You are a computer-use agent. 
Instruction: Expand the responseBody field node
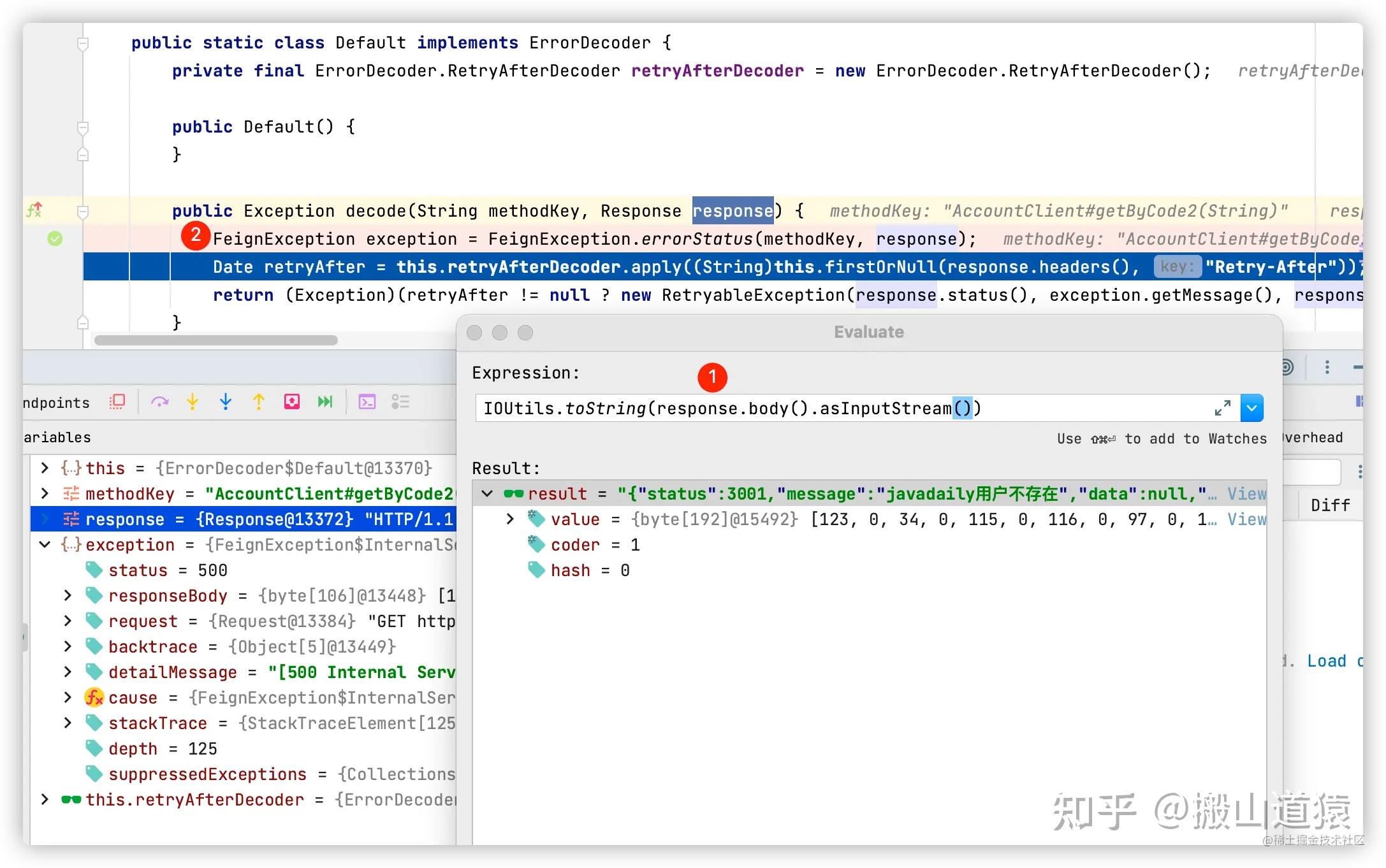(x=68, y=596)
